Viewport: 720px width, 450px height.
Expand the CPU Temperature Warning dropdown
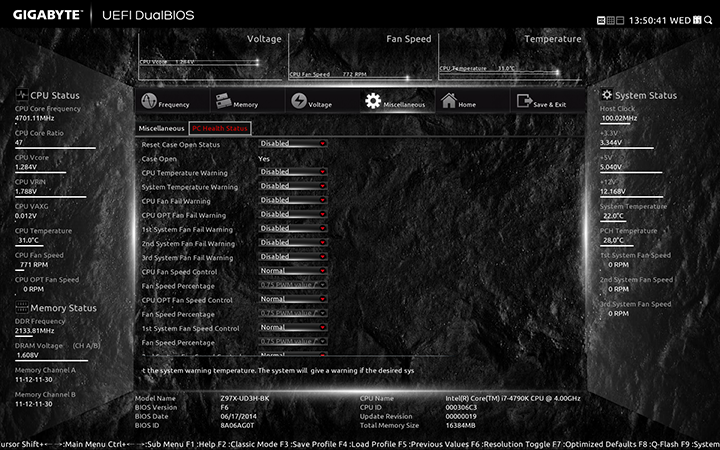[293, 172]
